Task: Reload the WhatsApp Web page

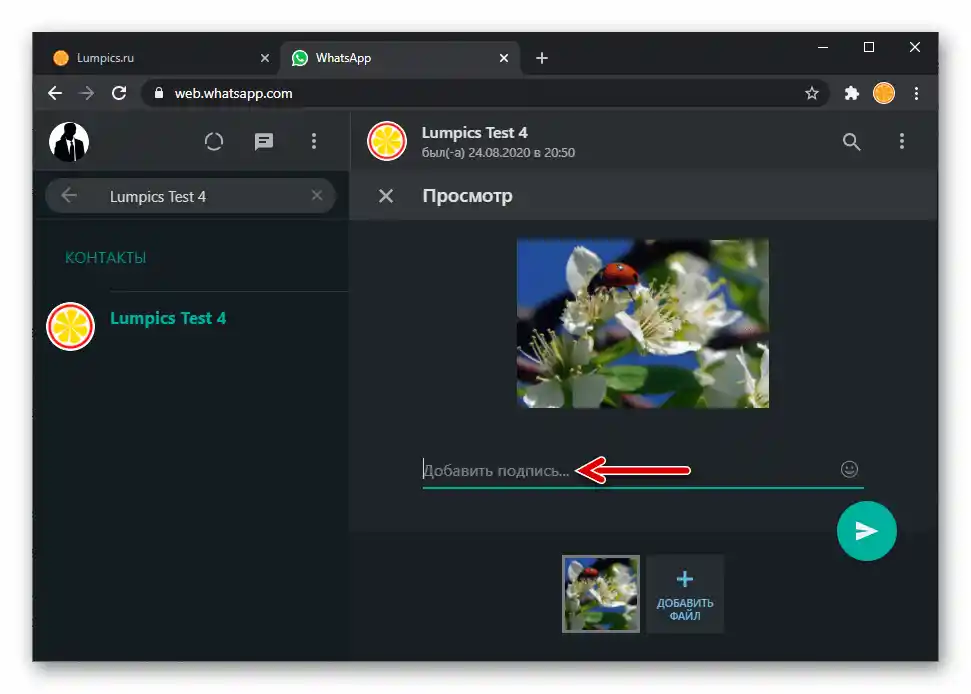Action: pyautogui.click(x=119, y=93)
